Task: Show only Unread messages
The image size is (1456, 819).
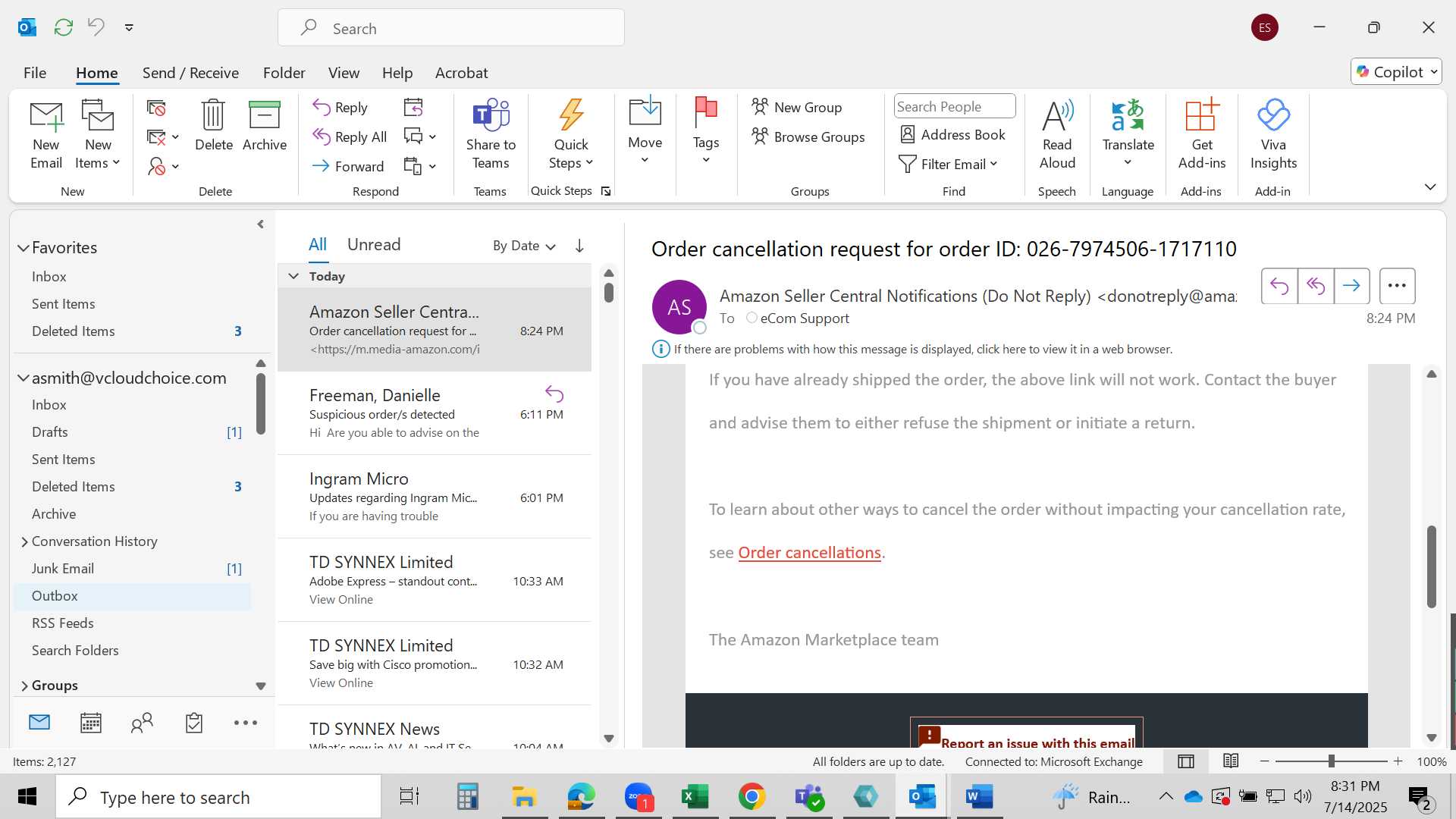Action: pos(374,244)
